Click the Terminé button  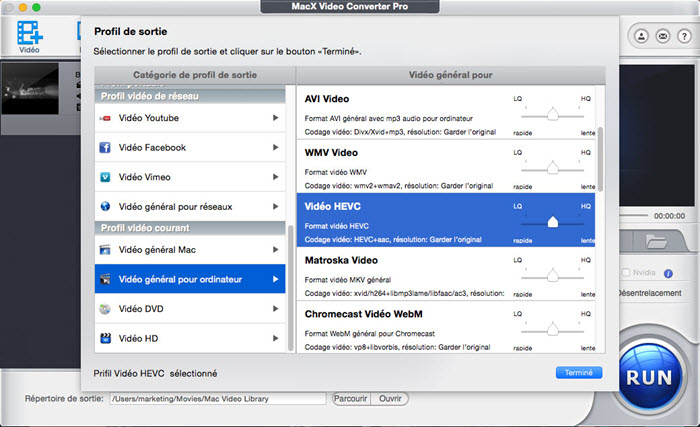point(578,373)
